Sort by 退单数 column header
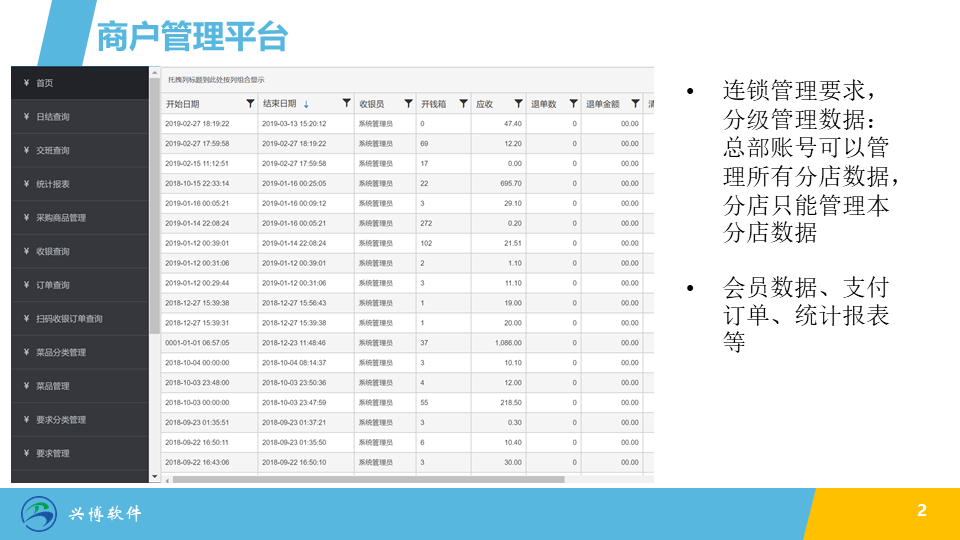This screenshot has height=540, width=960. click(x=544, y=104)
